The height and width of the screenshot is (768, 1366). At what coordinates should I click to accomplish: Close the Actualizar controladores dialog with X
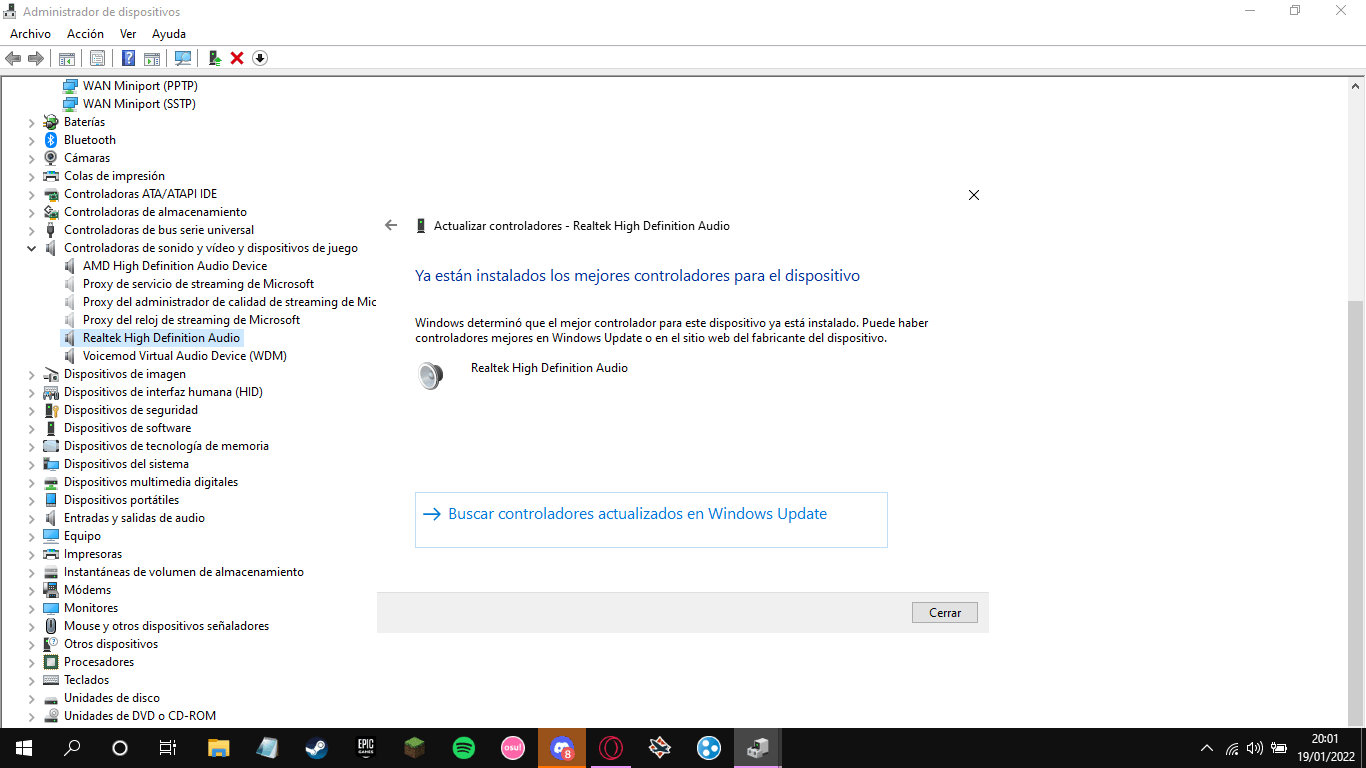coord(974,195)
